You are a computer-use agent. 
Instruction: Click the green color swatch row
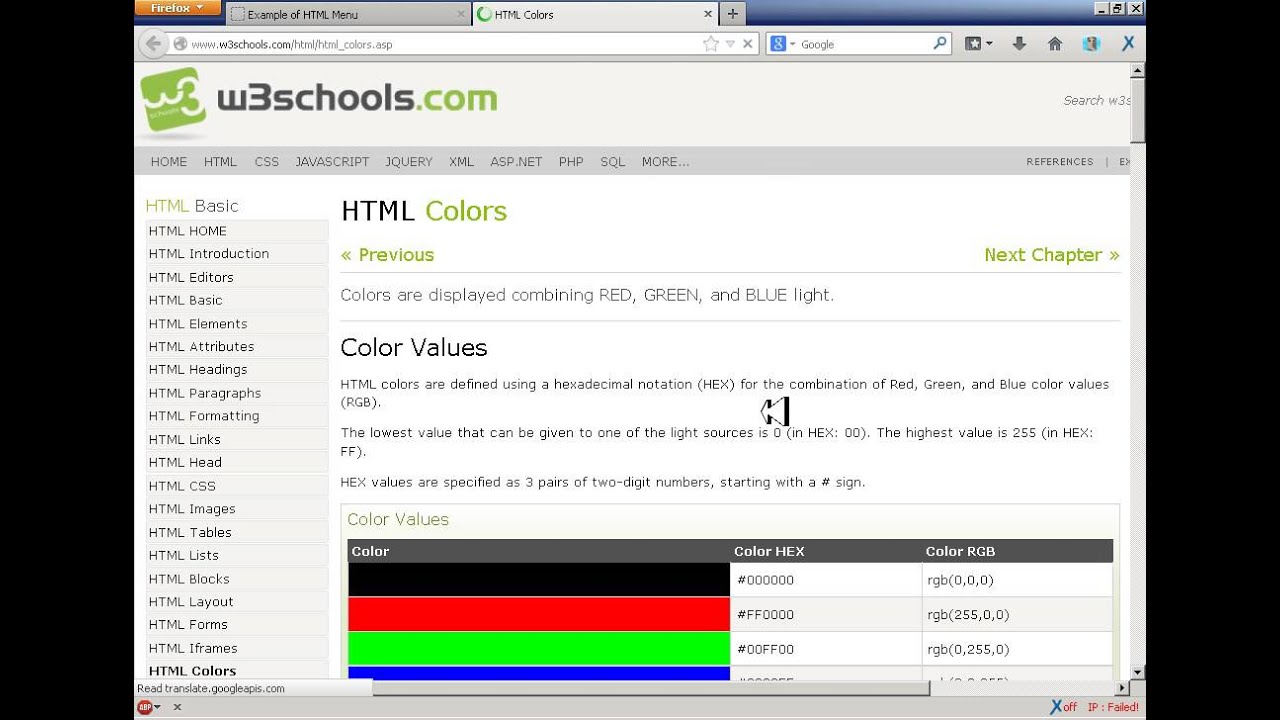point(539,649)
